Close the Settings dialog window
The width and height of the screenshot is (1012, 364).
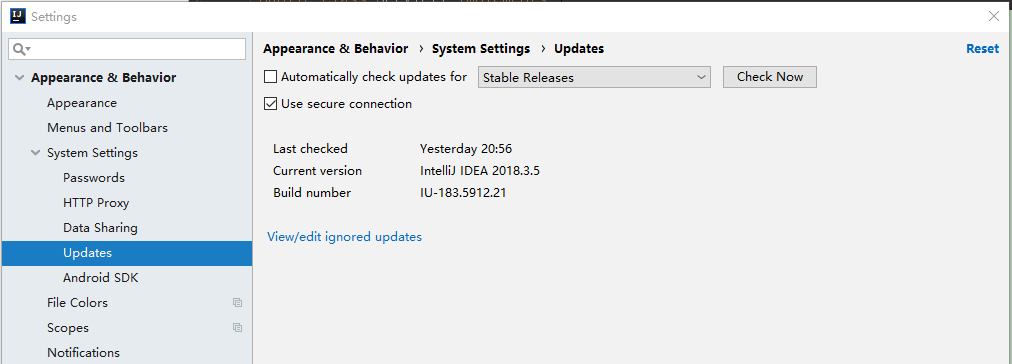994,17
